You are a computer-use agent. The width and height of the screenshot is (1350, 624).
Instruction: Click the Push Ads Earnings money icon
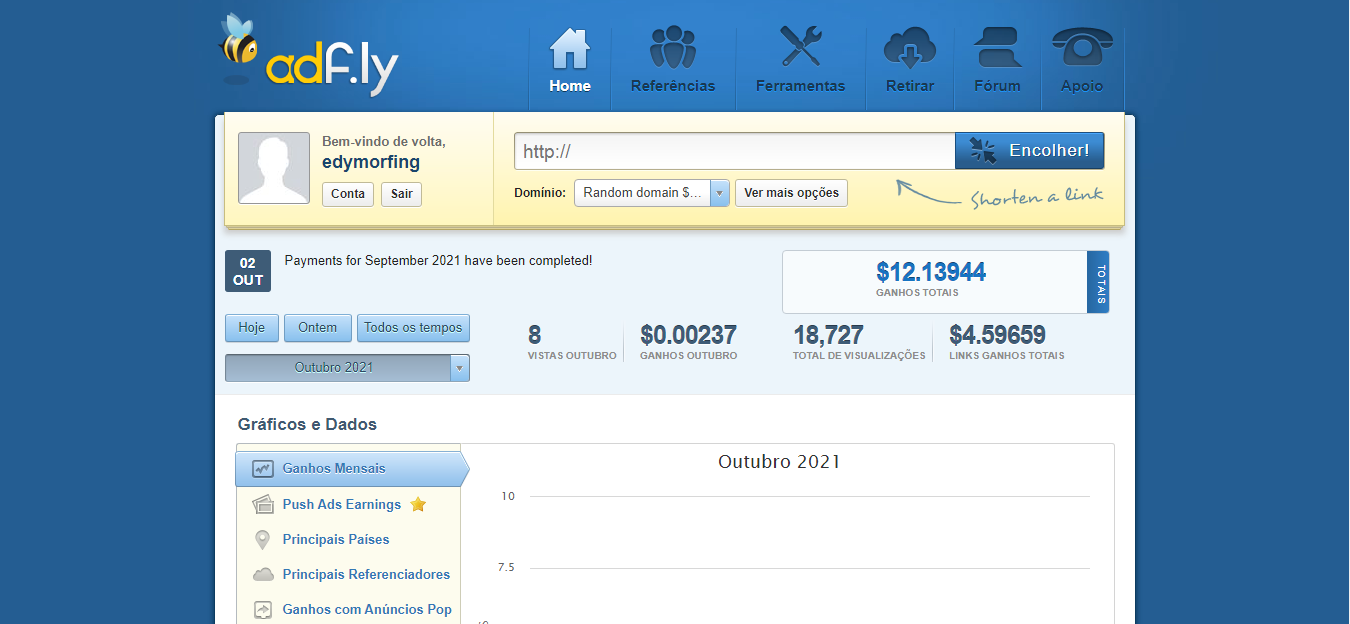click(x=263, y=504)
